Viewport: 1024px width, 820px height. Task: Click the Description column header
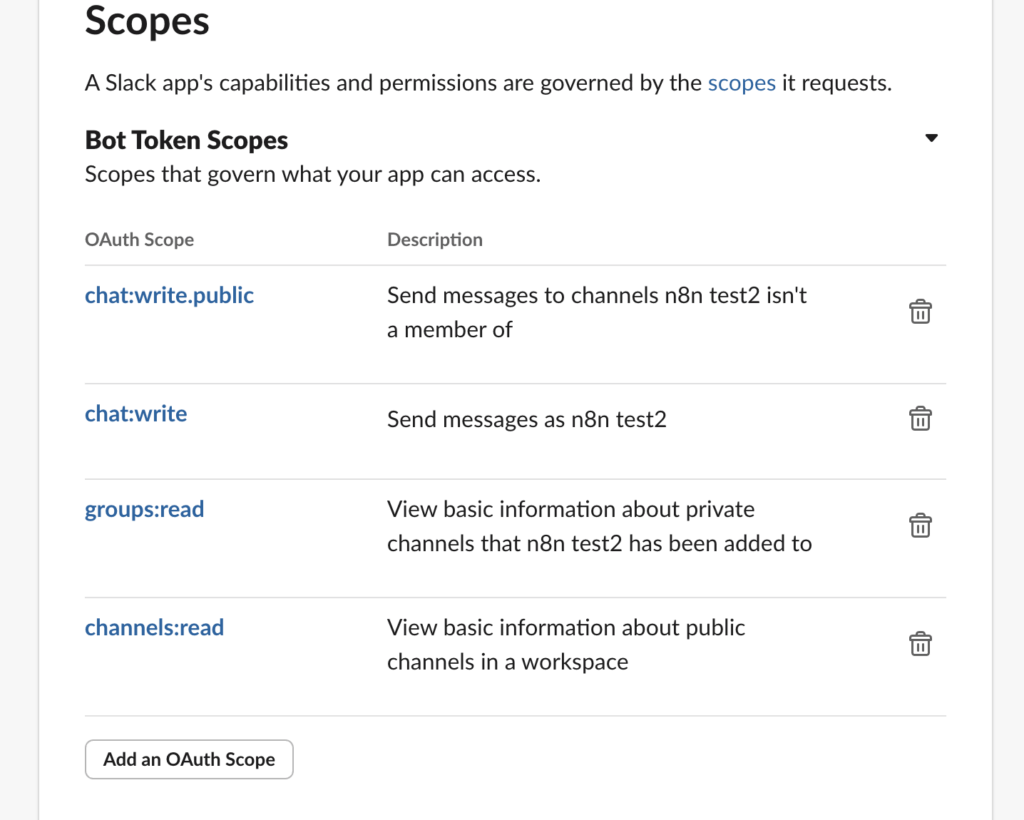pos(435,240)
